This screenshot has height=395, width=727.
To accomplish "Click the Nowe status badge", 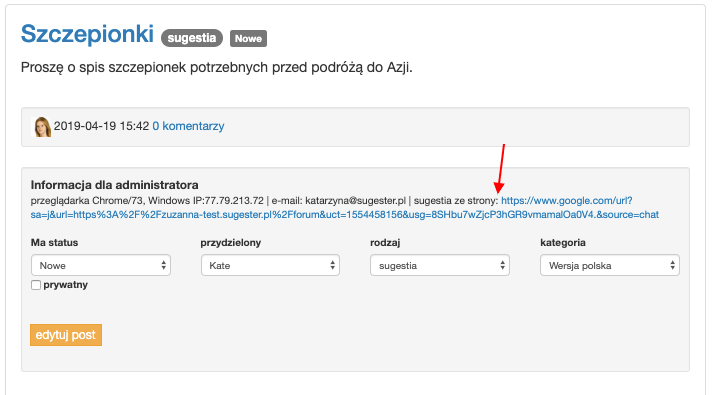I will [x=248, y=38].
